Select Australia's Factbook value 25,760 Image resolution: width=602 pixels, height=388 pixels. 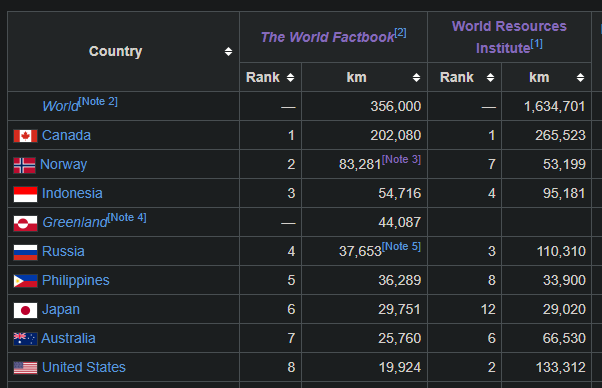(x=400, y=338)
